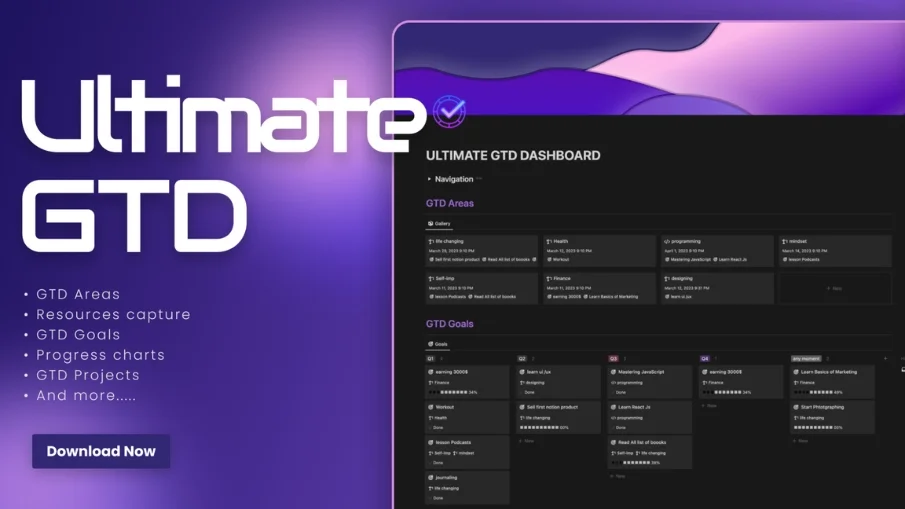Click the life changing area card icon
This screenshot has height=509, width=905.
431,241
